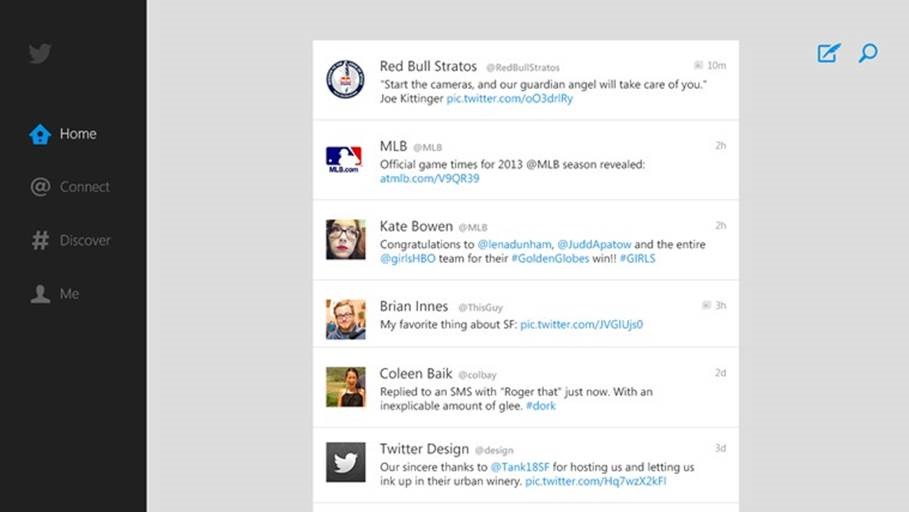Click Kate Bowen's profile photo
The width and height of the screenshot is (909, 512).
pos(345,240)
